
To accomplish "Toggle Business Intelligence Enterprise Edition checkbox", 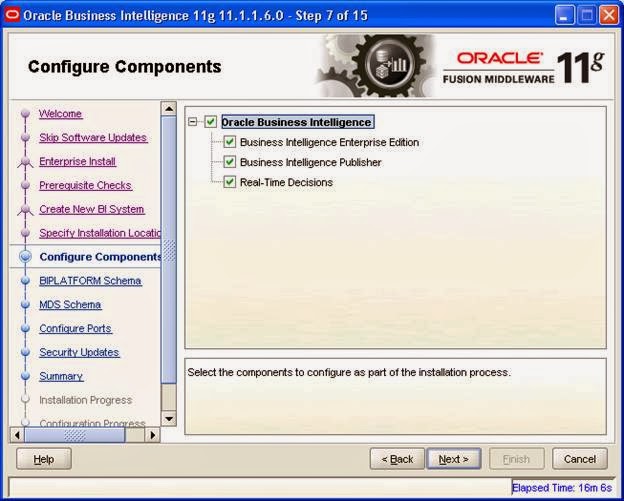I will (230, 142).
